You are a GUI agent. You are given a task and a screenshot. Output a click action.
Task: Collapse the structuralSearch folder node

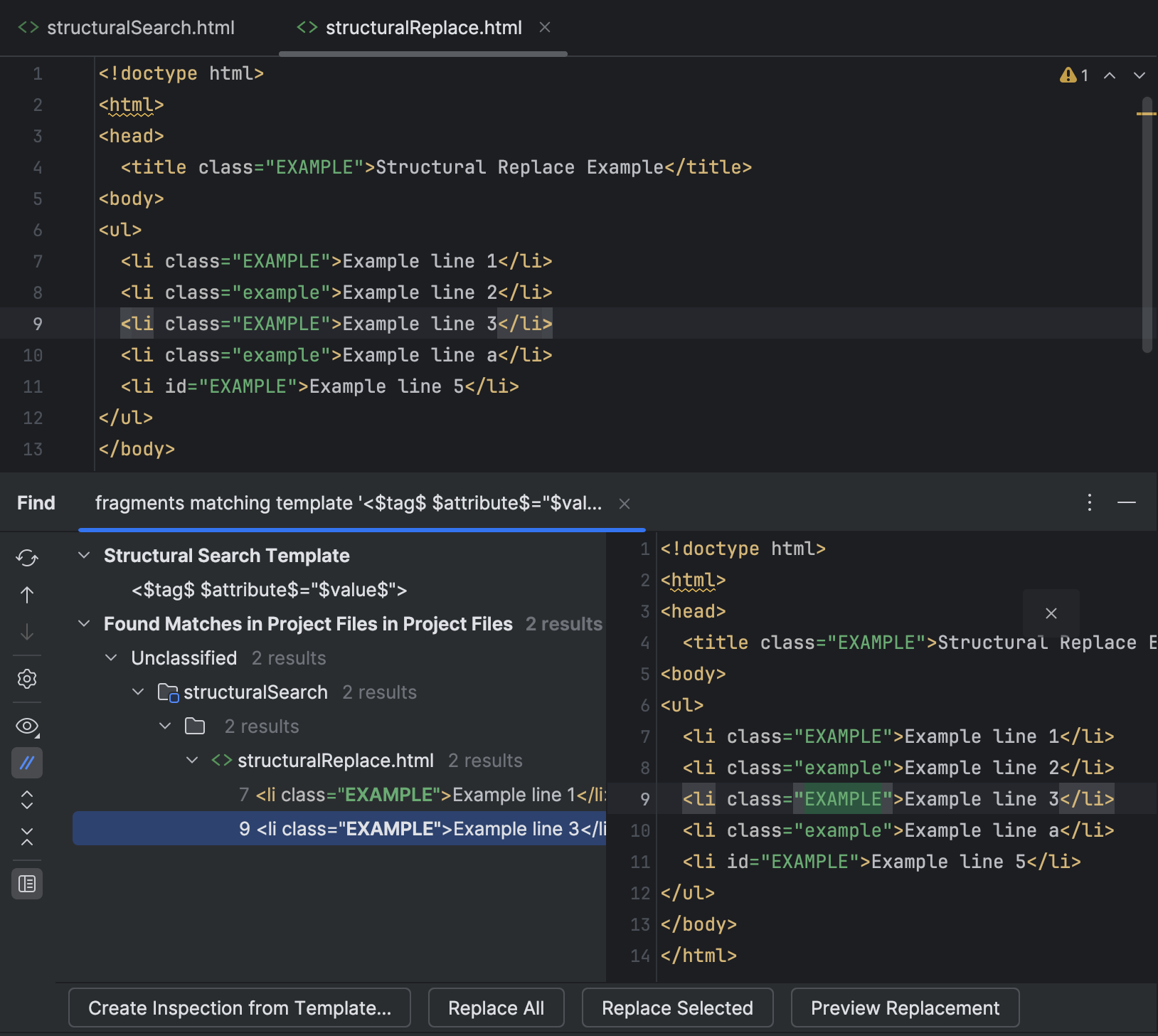point(137,691)
